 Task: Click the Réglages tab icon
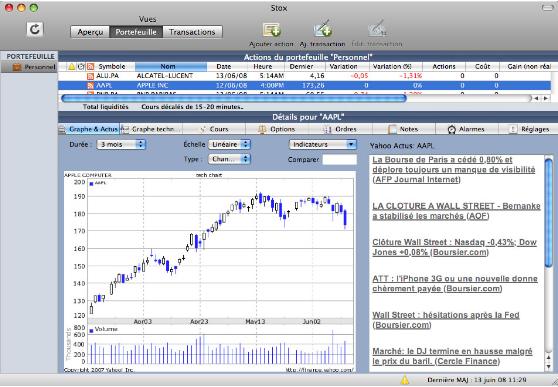(x=513, y=129)
